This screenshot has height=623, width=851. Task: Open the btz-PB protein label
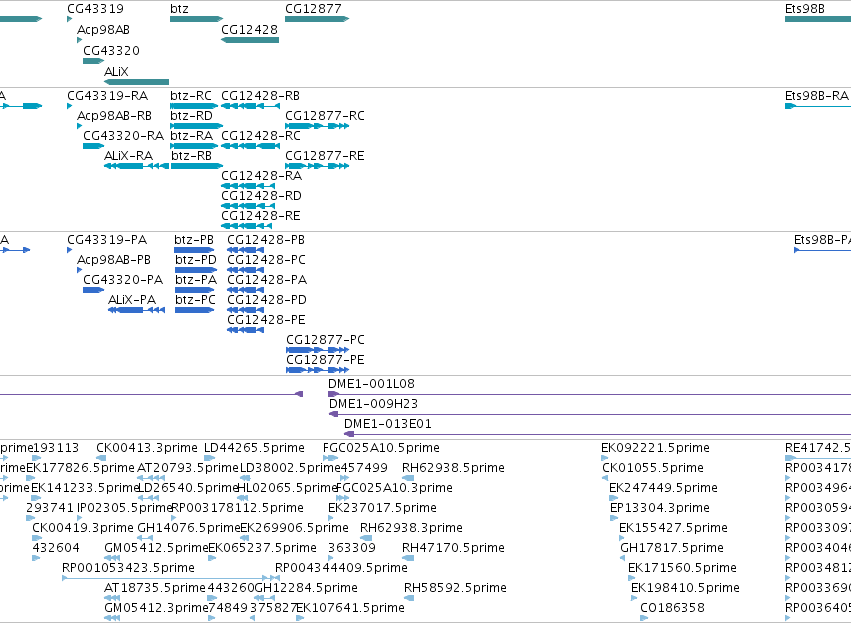(x=194, y=240)
